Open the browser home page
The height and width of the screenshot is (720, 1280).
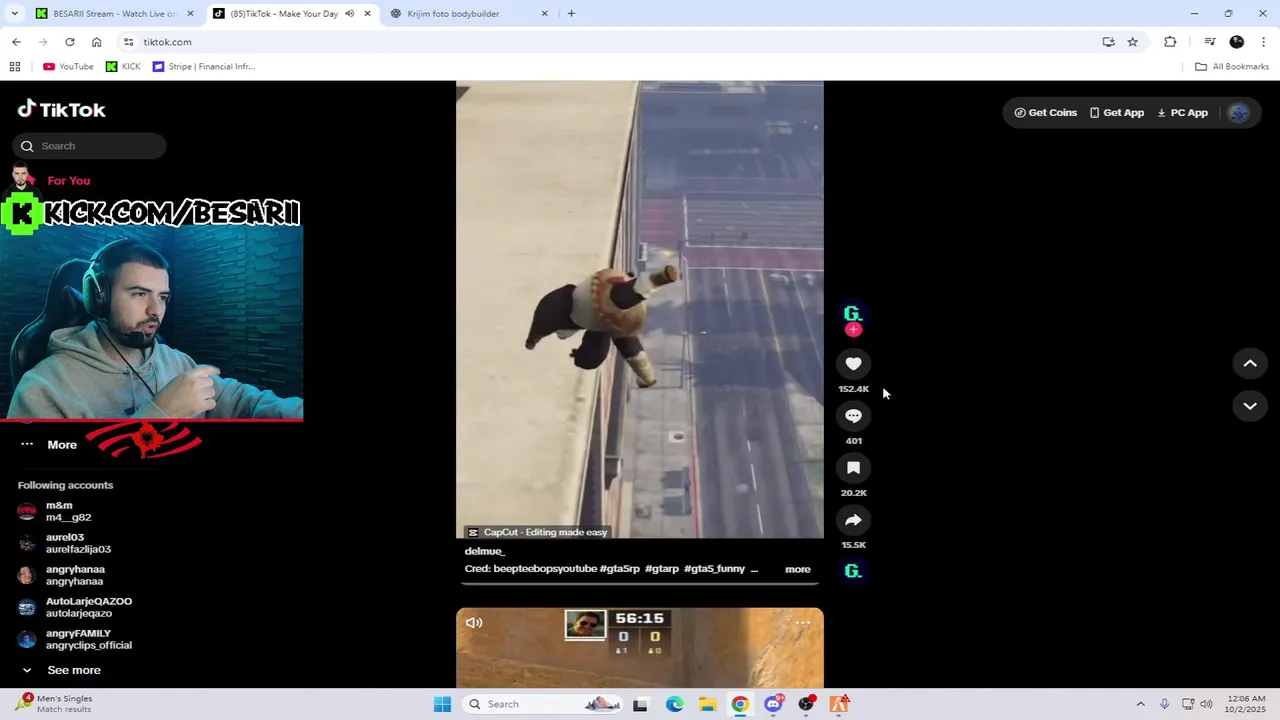pos(96,42)
